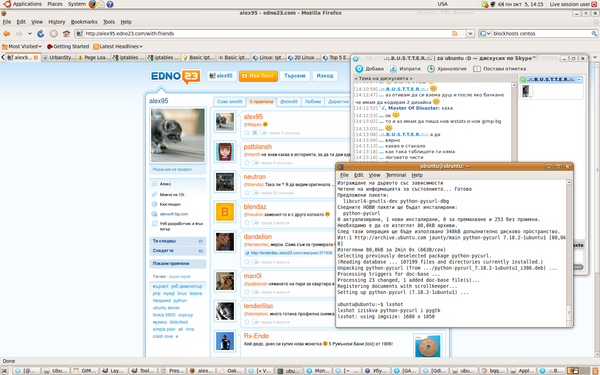
Task: Toggle star favorite on neutron post
Action: click(x=247, y=193)
